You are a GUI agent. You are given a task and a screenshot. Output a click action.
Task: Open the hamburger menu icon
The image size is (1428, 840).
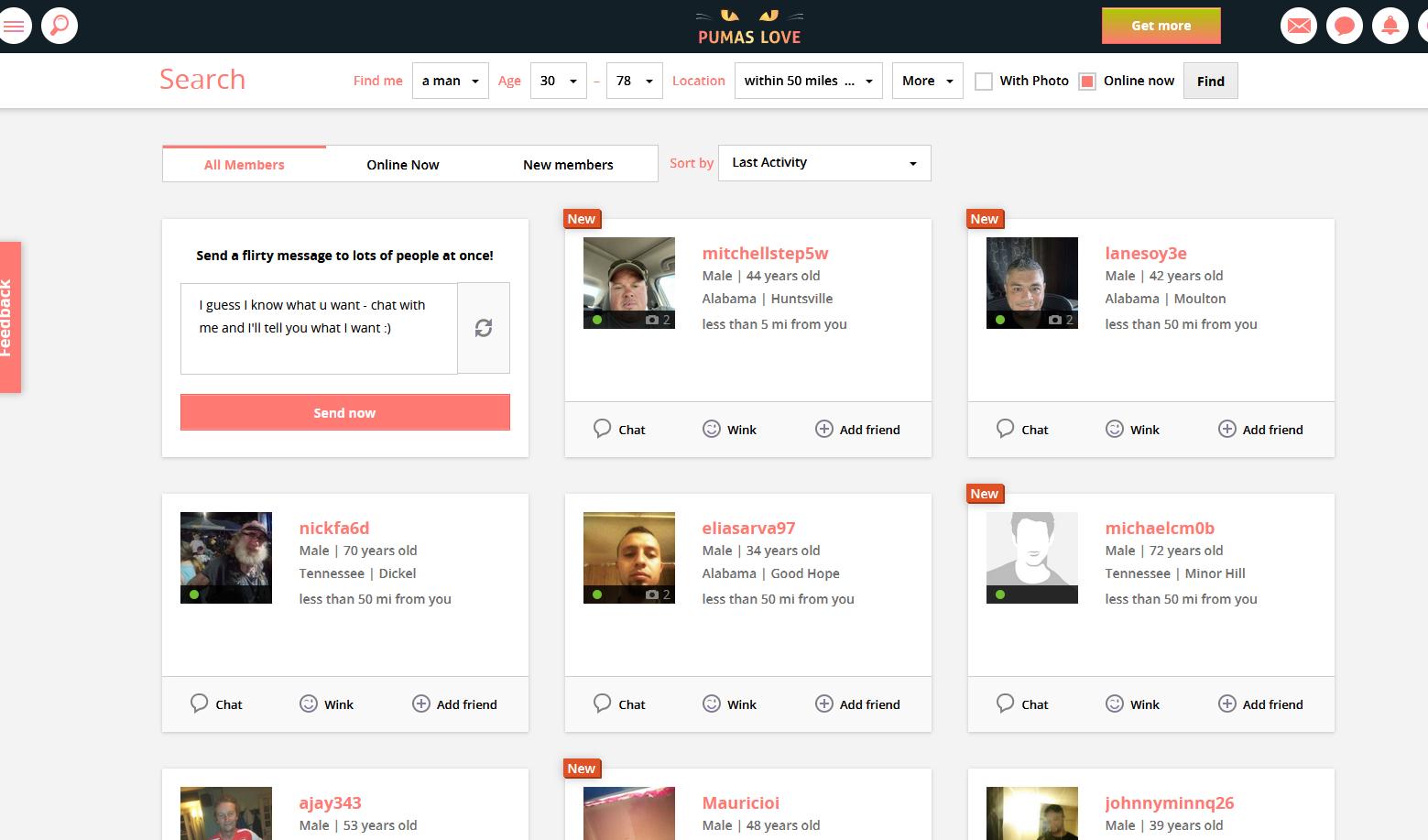[x=15, y=26]
